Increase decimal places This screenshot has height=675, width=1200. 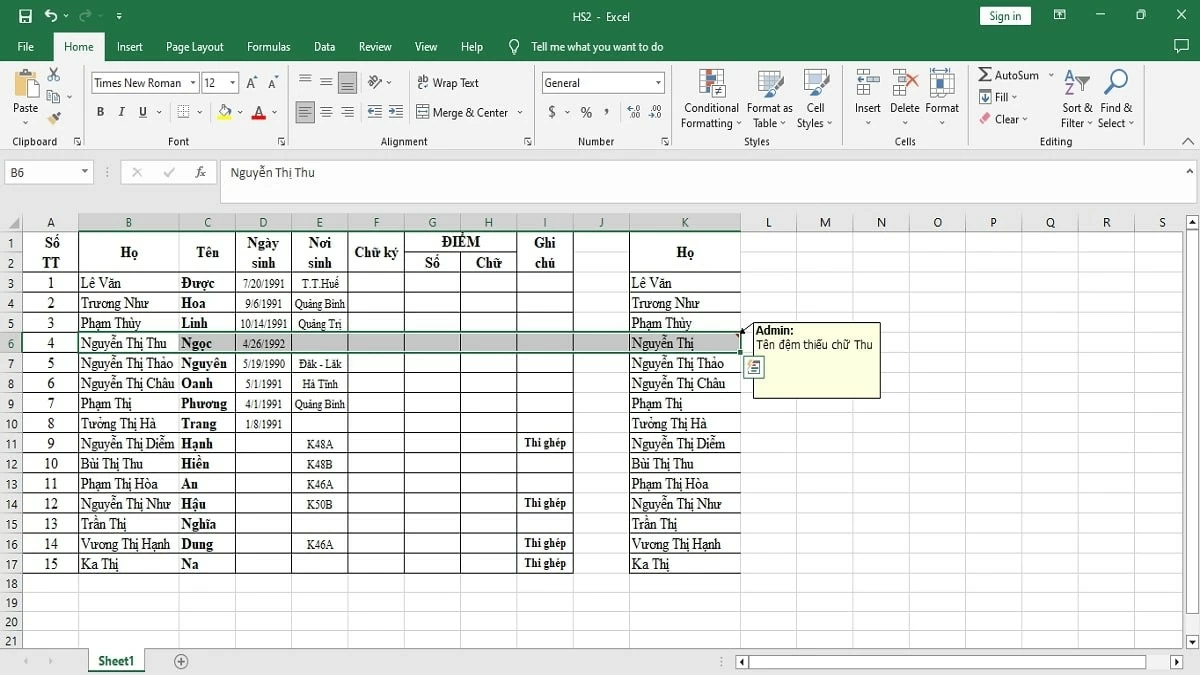point(633,113)
